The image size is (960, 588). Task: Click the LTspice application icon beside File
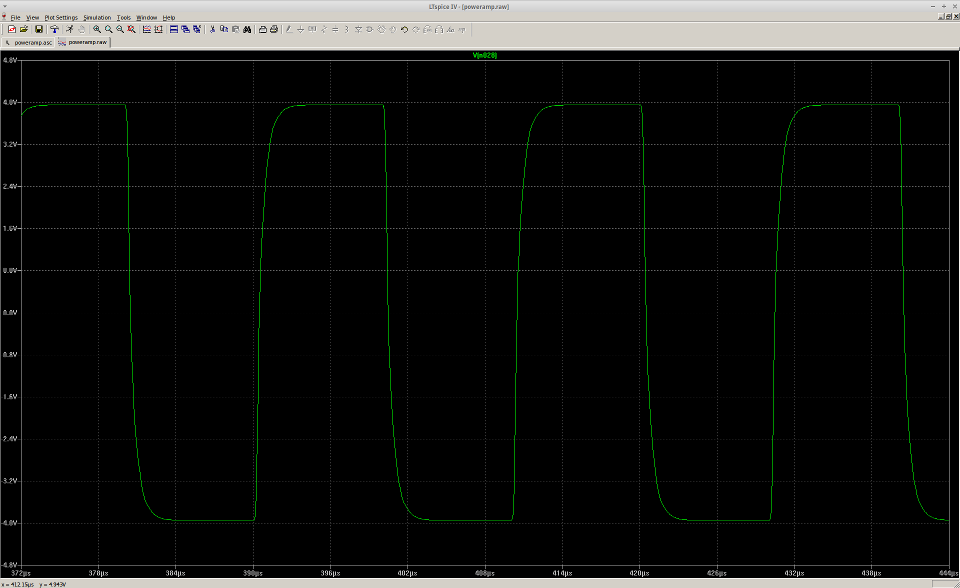click(4, 17)
